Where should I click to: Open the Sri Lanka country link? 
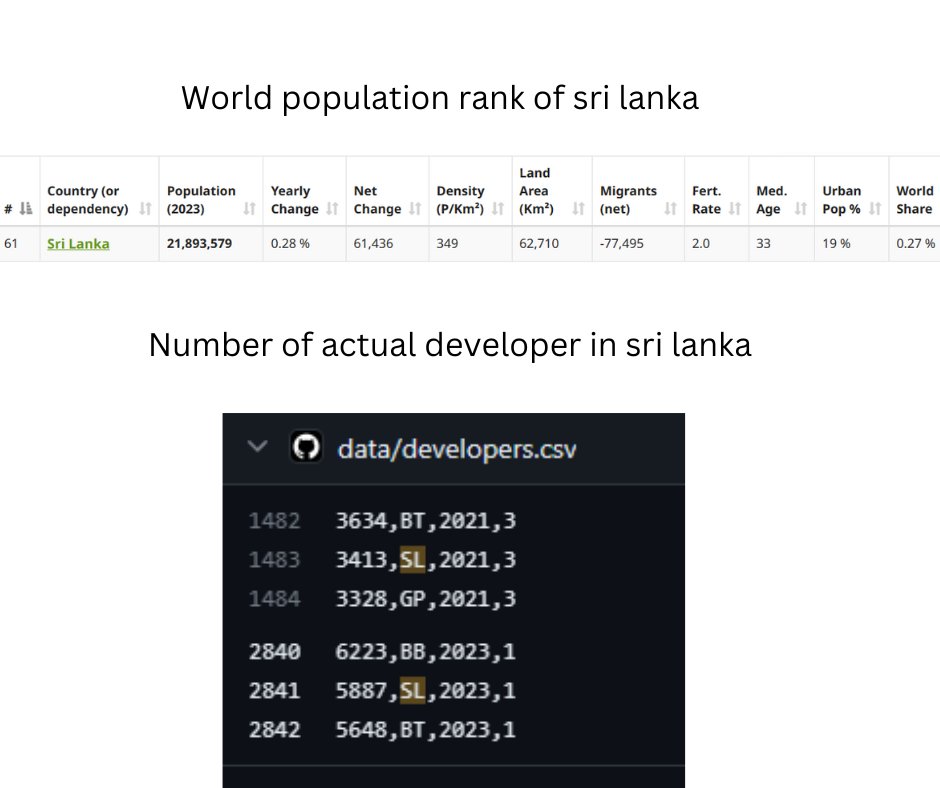tap(78, 242)
